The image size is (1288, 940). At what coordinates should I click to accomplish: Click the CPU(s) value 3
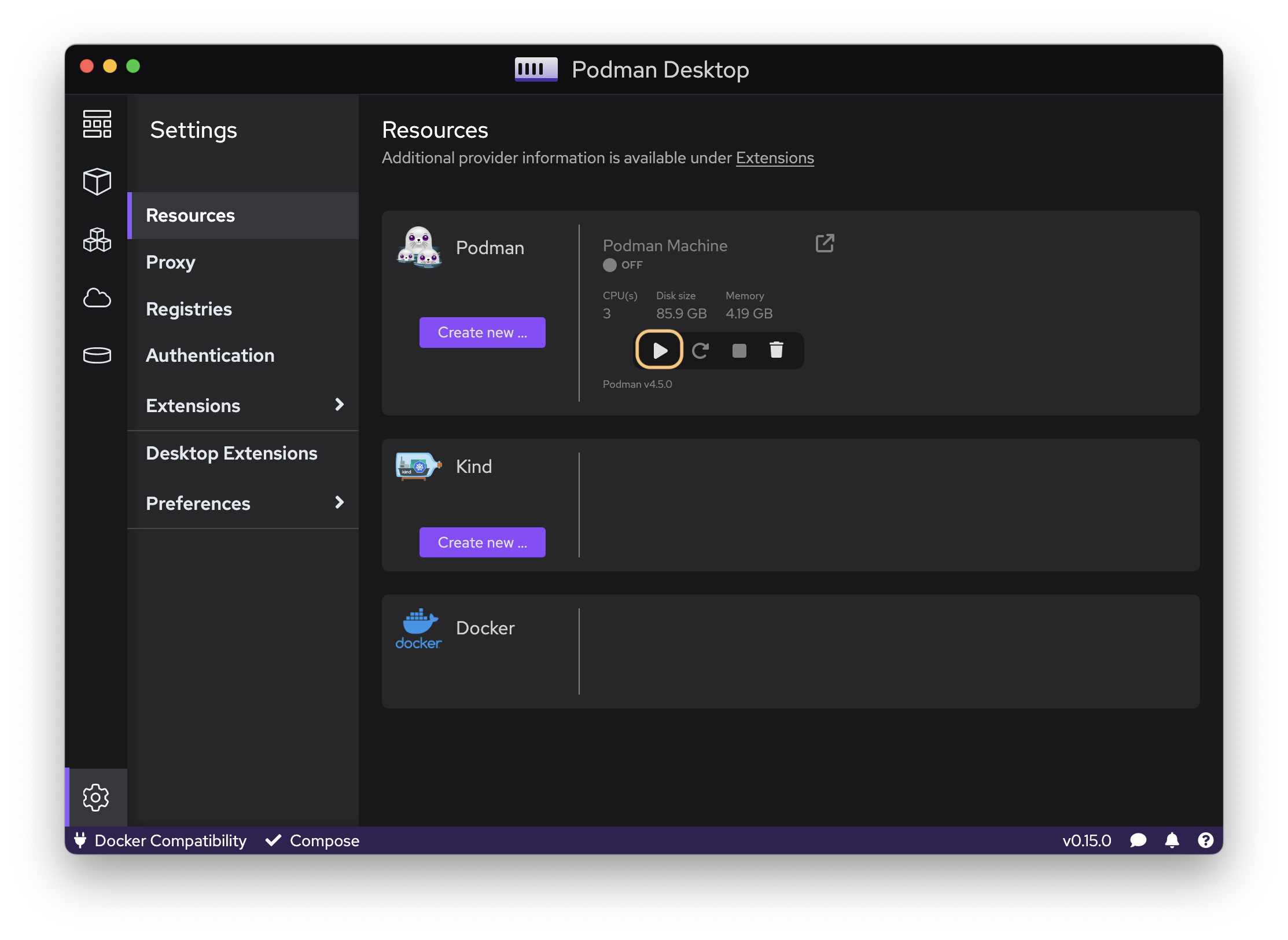click(x=606, y=314)
